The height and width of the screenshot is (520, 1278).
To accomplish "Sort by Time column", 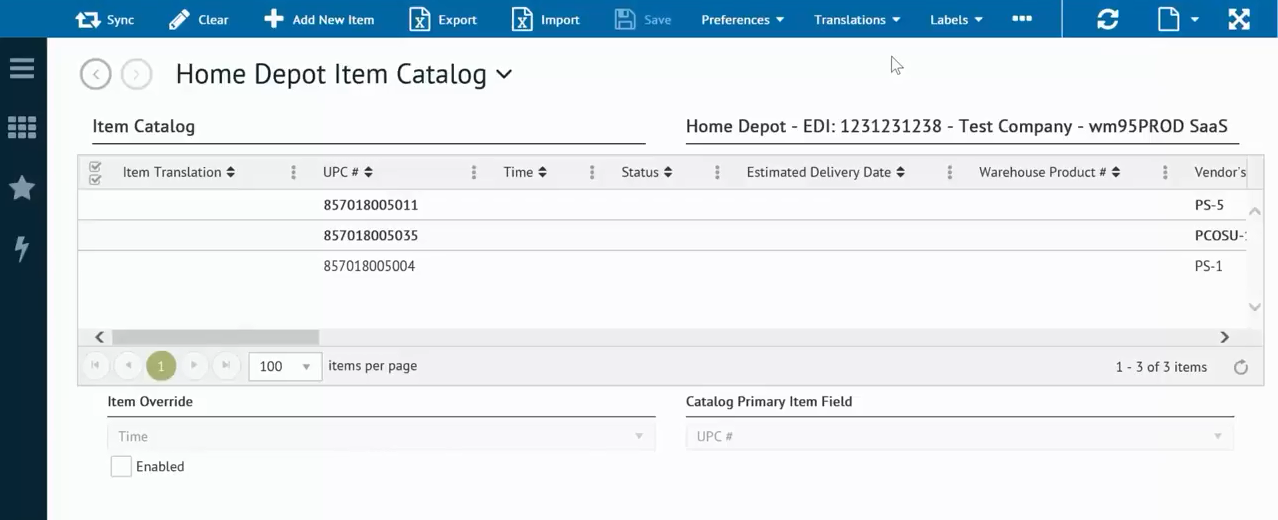I will tap(525, 172).
